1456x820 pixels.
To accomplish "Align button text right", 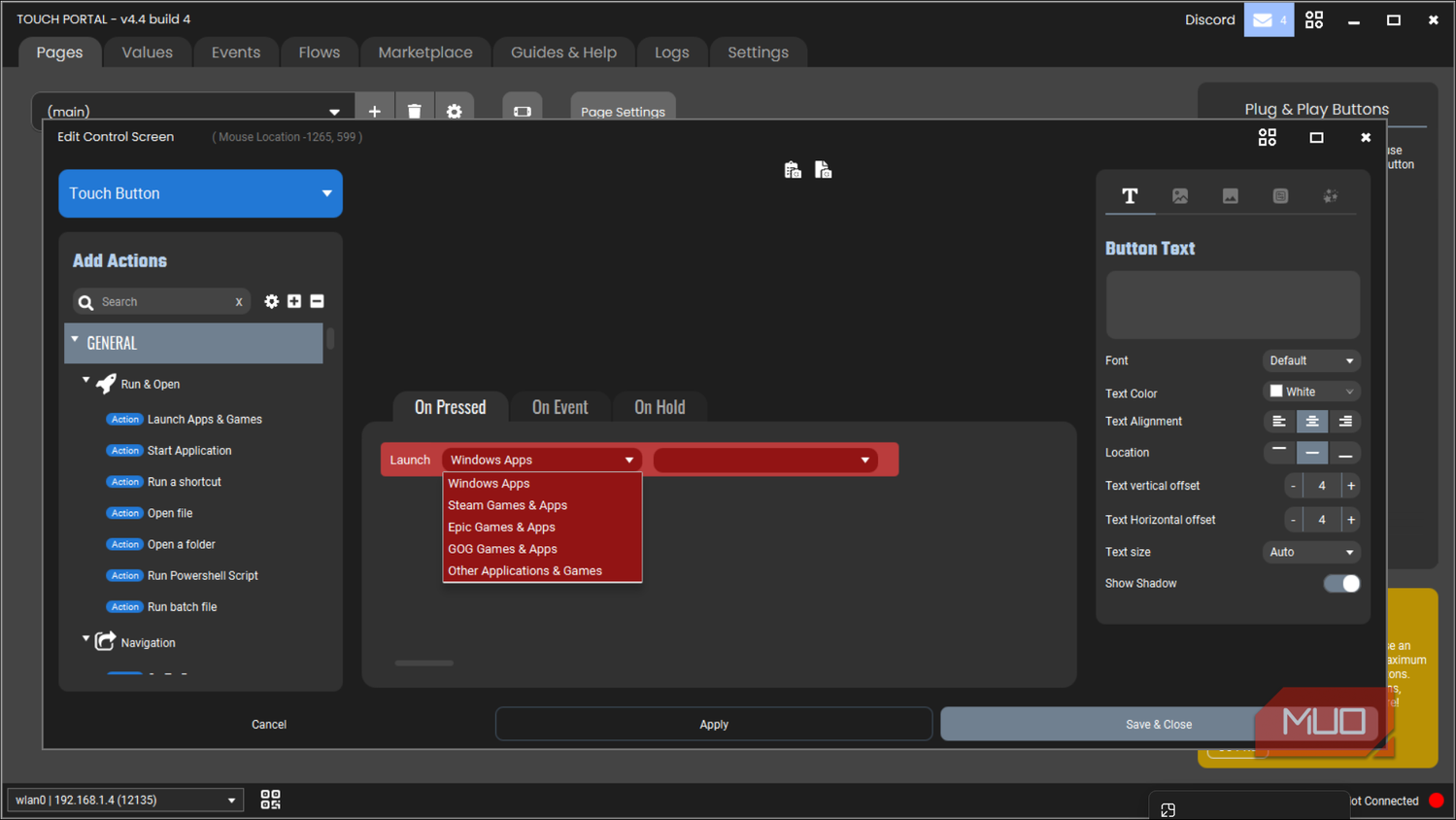I will (x=1345, y=422).
